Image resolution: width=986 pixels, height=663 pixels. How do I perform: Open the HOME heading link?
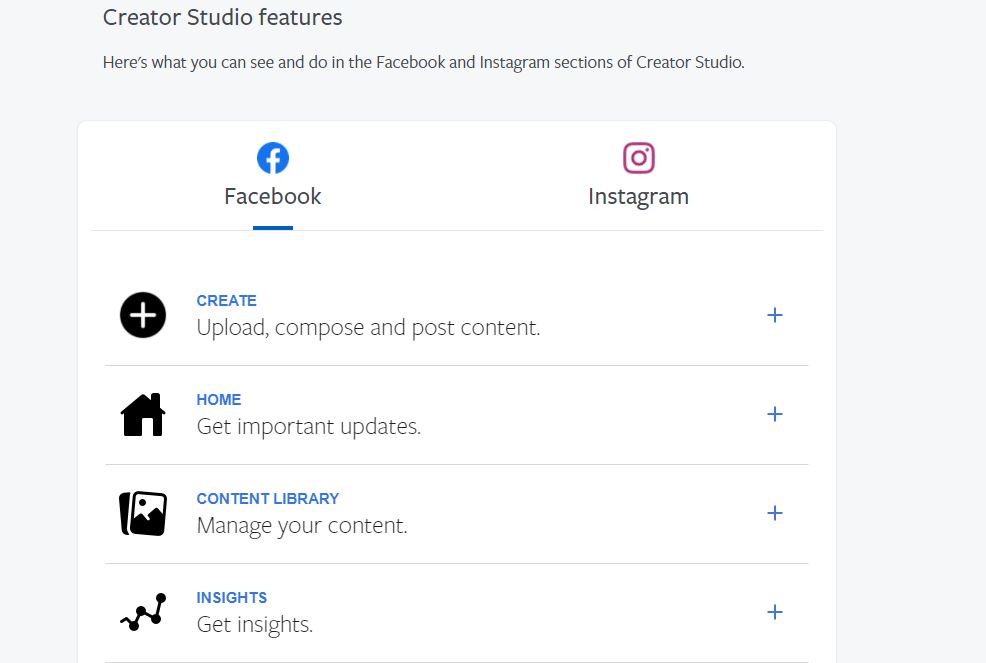[x=219, y=399]
